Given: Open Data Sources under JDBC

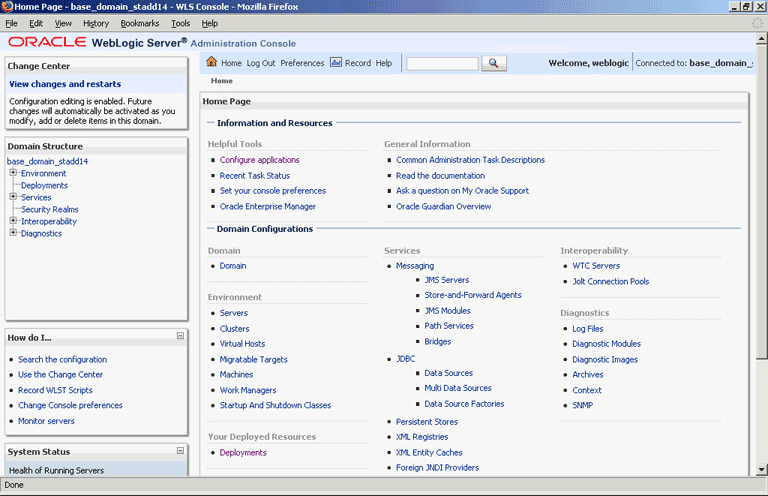Looking at the screenshot, I should click(449, 373).
